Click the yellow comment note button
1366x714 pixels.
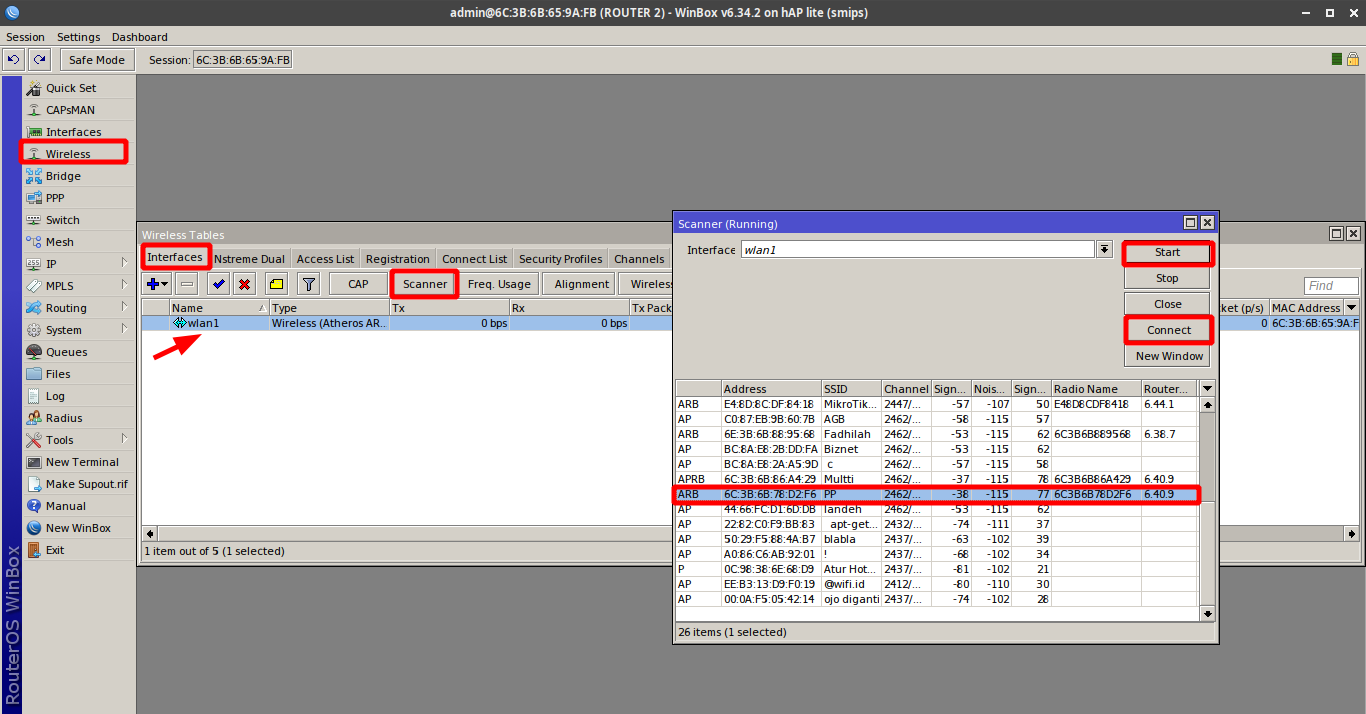pyautogui.click(x=277, y=284)
